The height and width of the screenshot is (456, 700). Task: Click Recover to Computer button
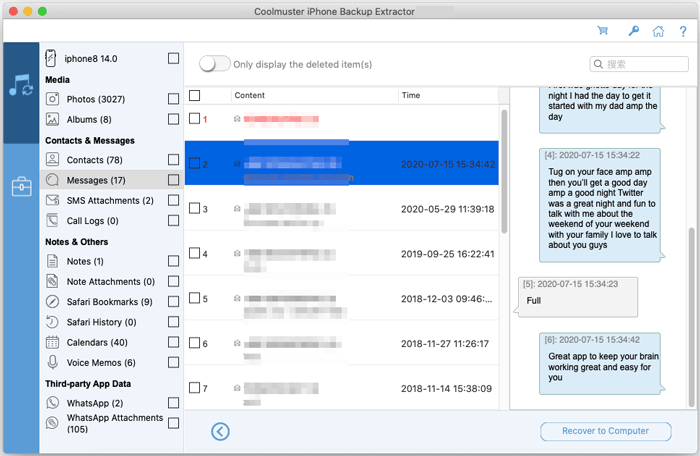tap(605, 431)
